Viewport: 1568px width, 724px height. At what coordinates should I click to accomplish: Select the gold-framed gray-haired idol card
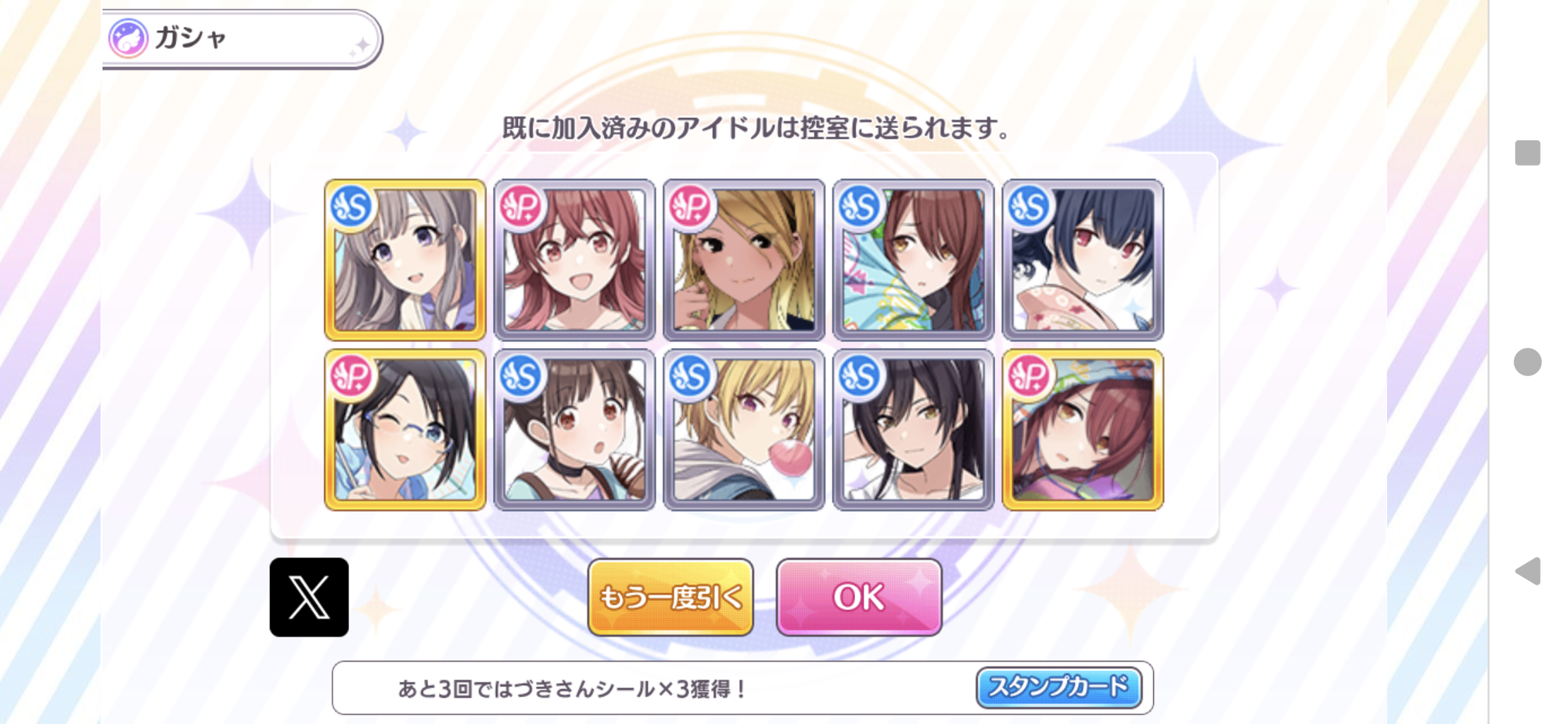coord(405,259)
